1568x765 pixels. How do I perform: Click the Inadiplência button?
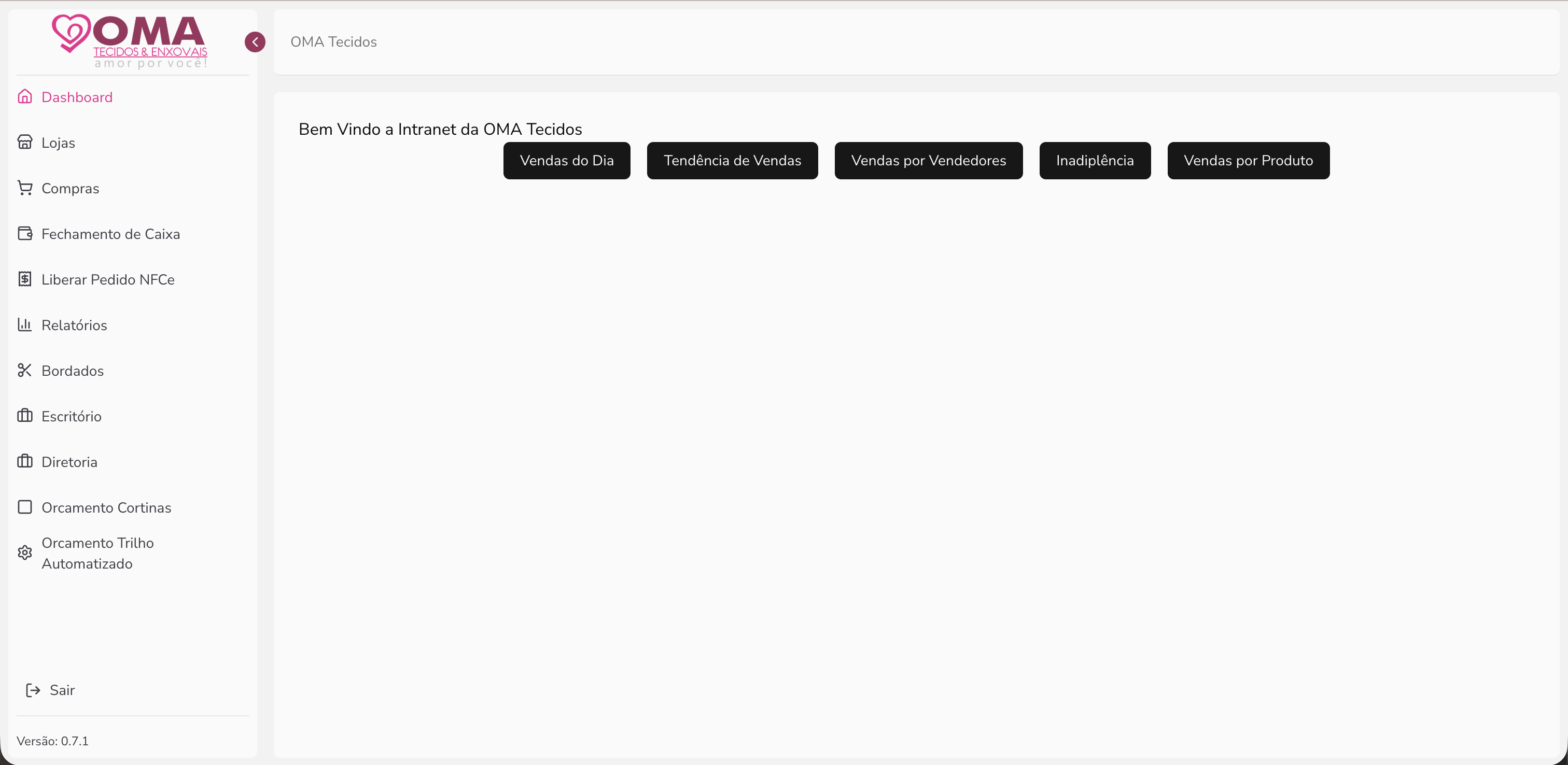[1095, 161]
